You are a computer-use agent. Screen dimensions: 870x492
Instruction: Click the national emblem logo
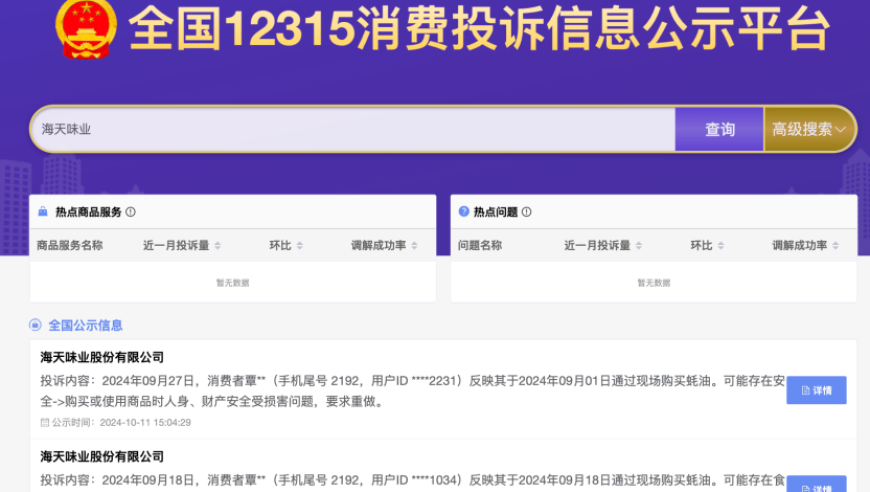[86, 29]
